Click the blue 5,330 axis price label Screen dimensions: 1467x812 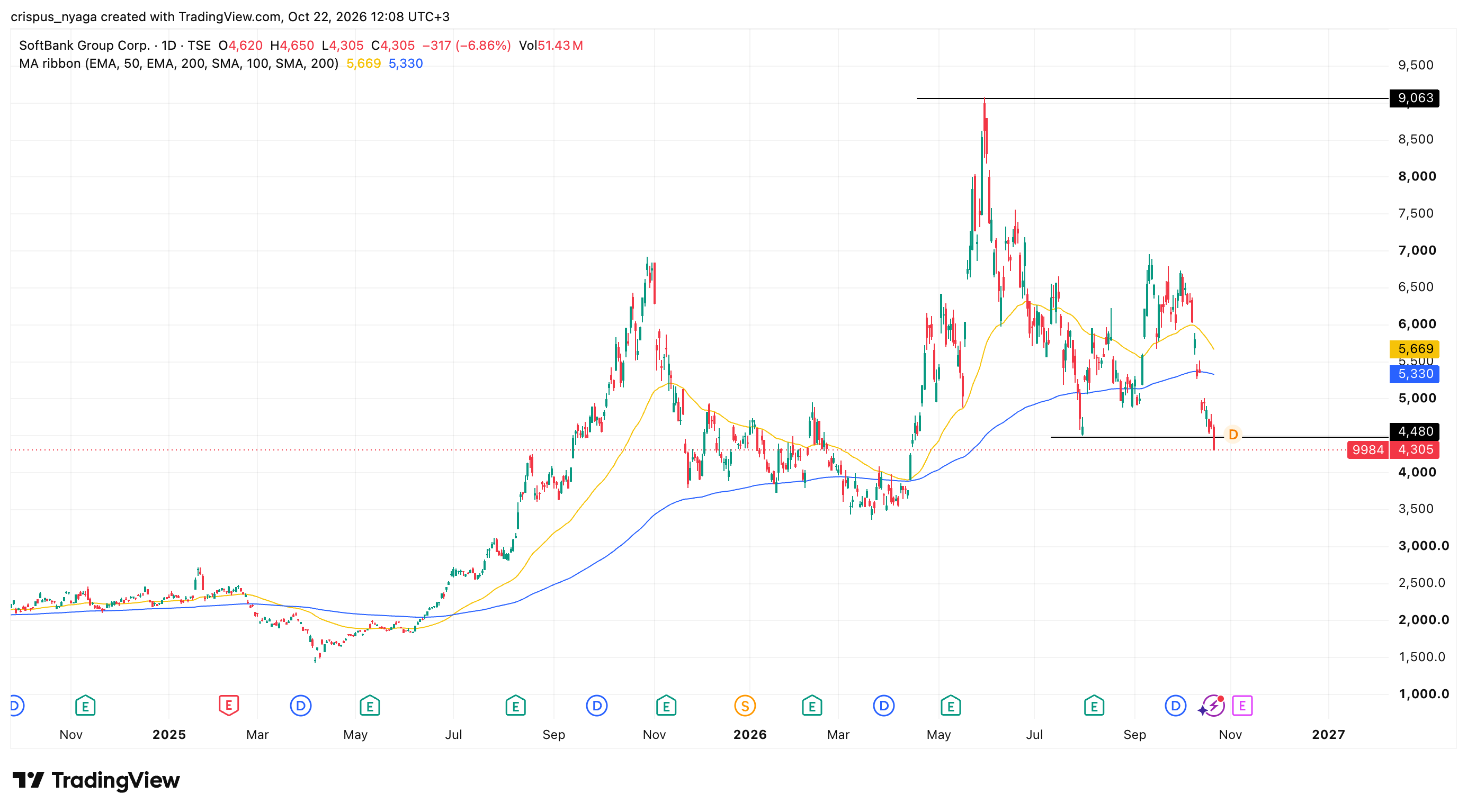(x=1415, y=374)
